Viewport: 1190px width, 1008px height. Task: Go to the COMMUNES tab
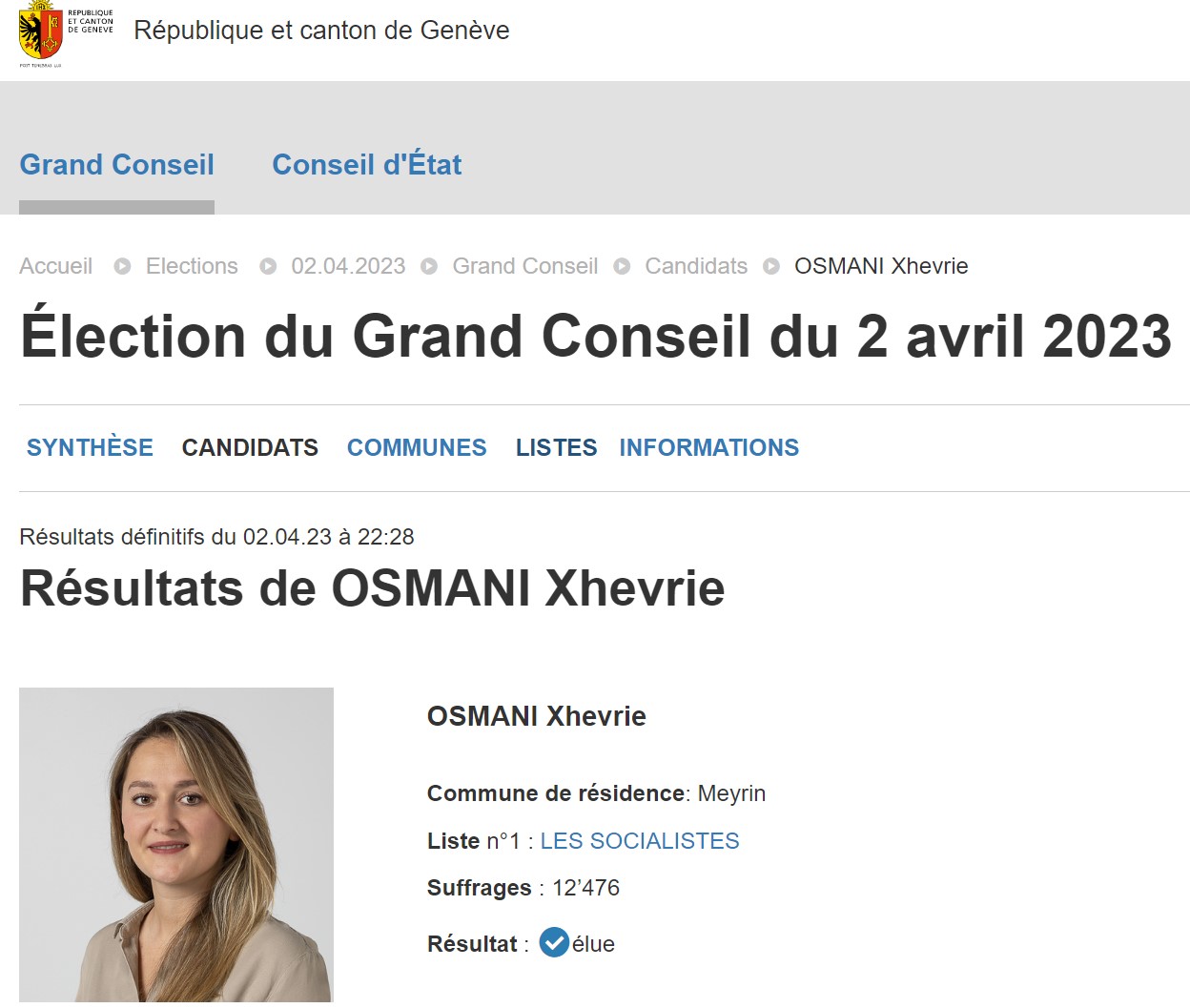(x=417, y=447)
